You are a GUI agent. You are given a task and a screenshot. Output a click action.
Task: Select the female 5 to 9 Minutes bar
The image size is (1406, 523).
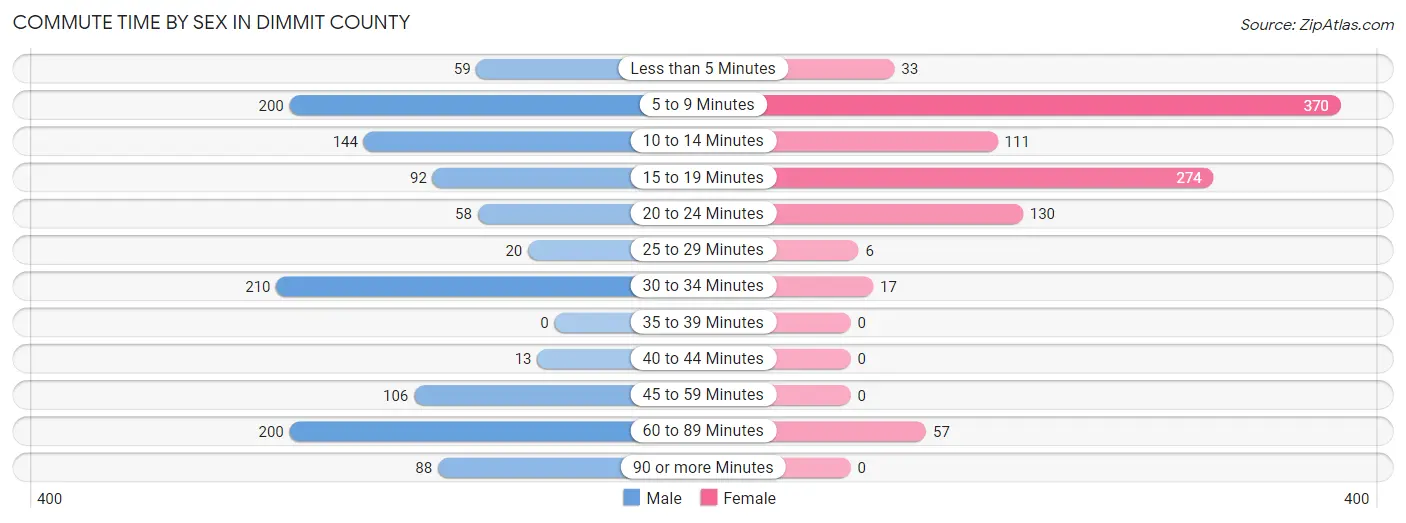coord(1050,105)
